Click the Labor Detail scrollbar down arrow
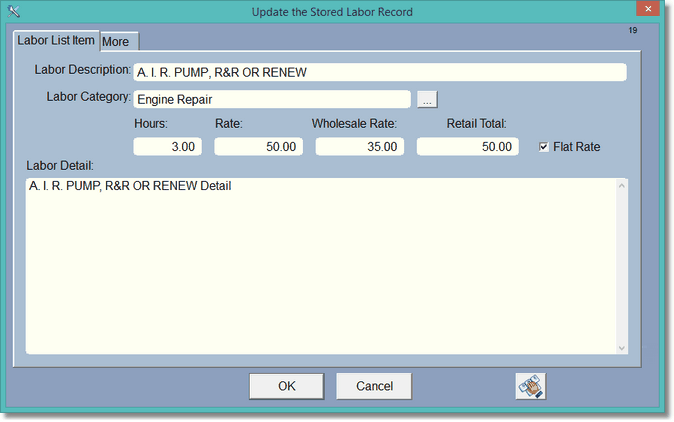Image resolution: width=674 pixels, height=422 pixels. (622, 348)
